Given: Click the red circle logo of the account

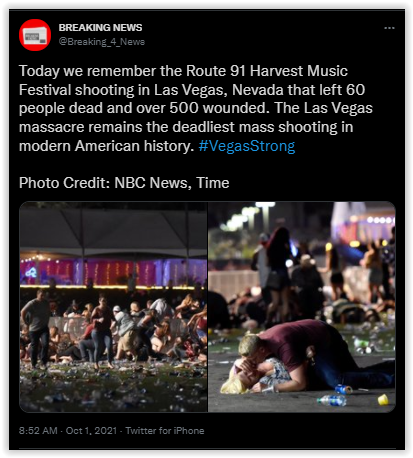Looking at the screenshot, I should (35, 35).
